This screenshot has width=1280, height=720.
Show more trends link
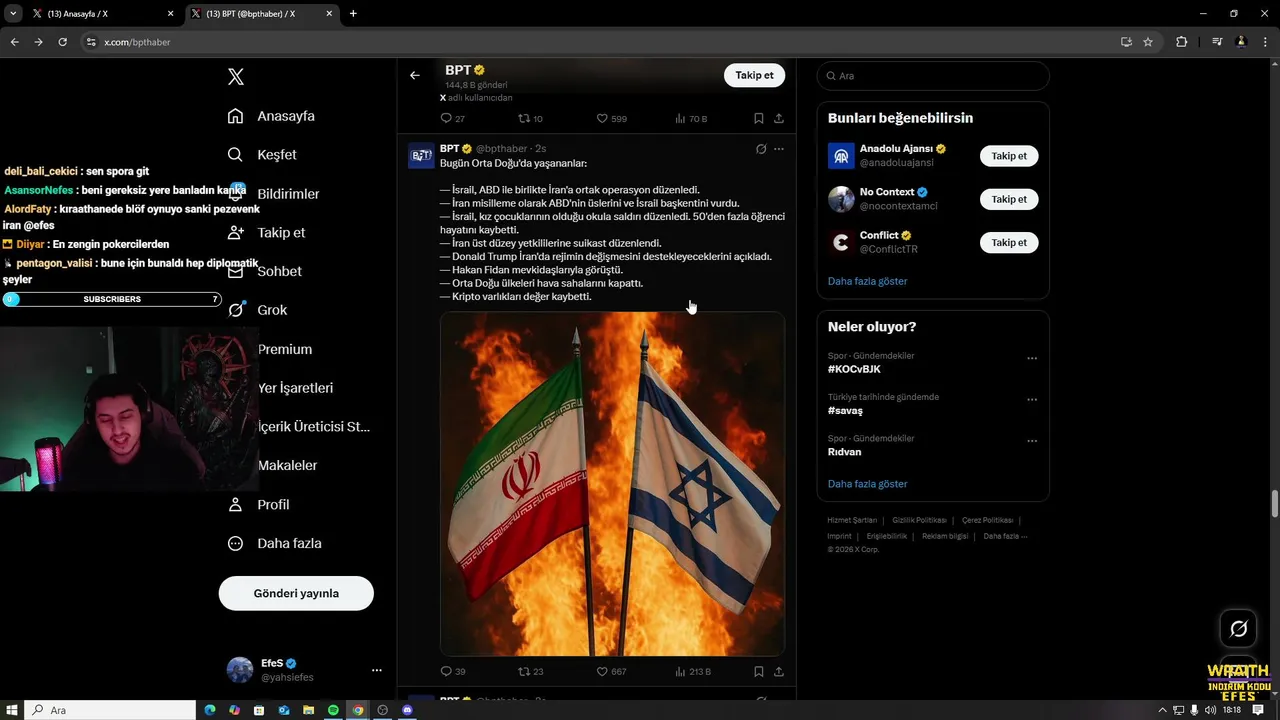tap(867, 484)
